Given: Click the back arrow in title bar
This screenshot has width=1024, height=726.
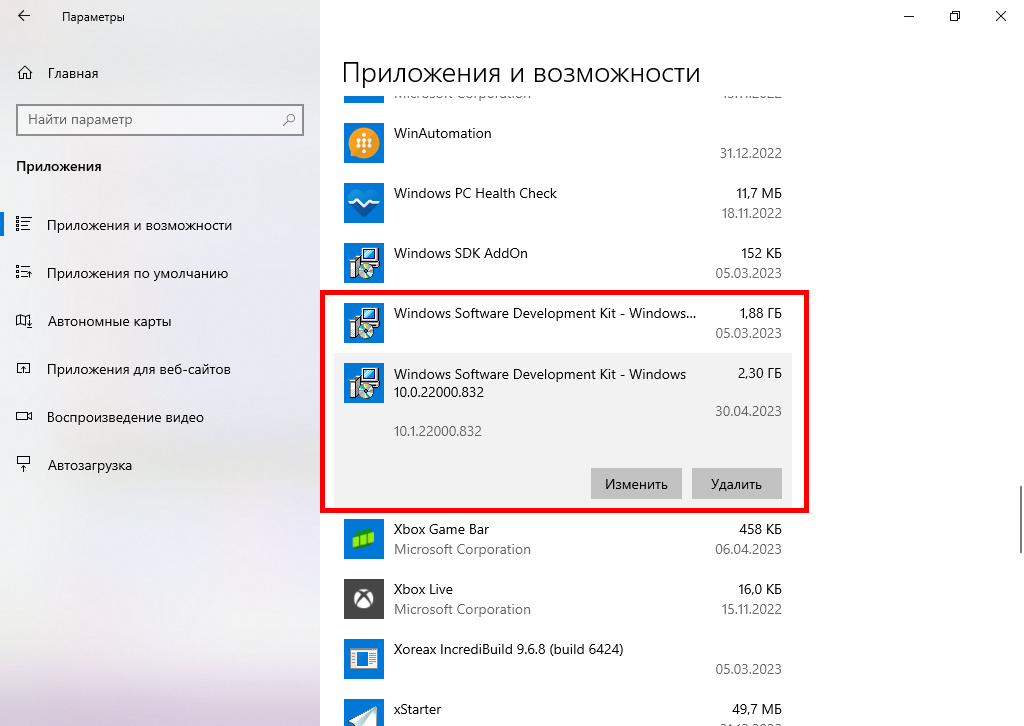Looking at the screenshot, I should coord(24,17).
